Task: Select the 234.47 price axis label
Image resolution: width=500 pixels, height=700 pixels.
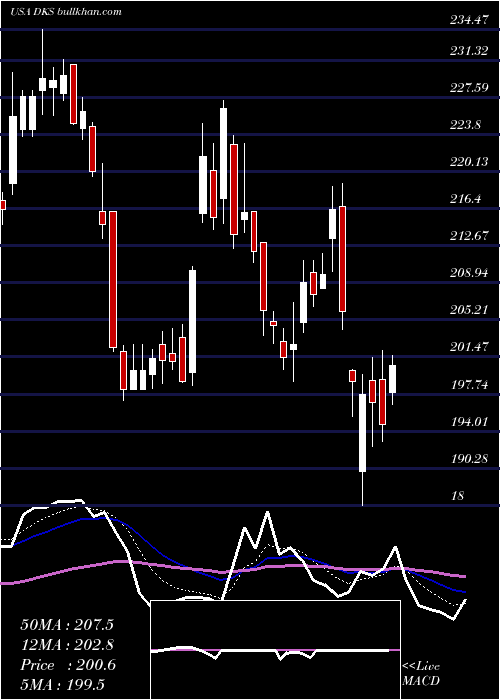Action: click(469, 20)
